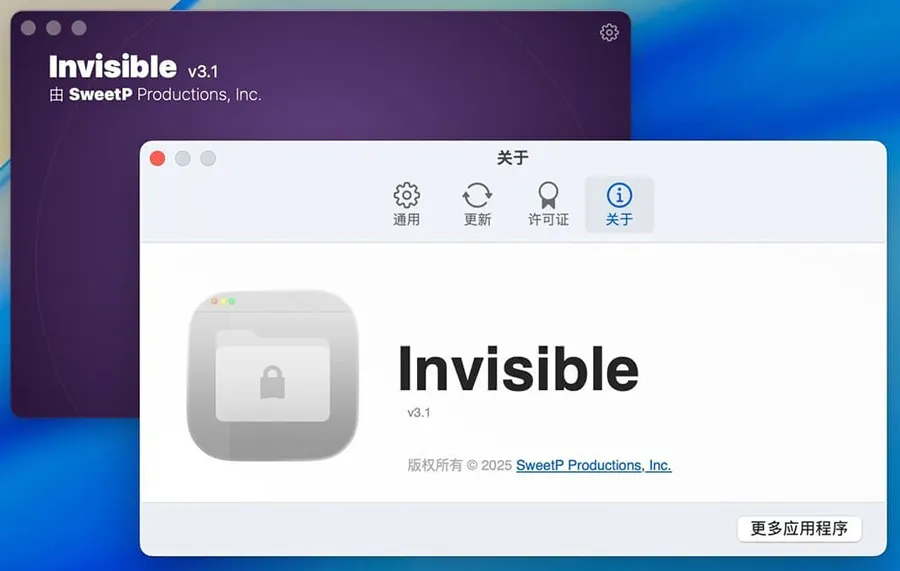Click the white Invisible title in purple window
Image resolution: width=900 pixels, height=571 pixels.
(x=113, y=67)
